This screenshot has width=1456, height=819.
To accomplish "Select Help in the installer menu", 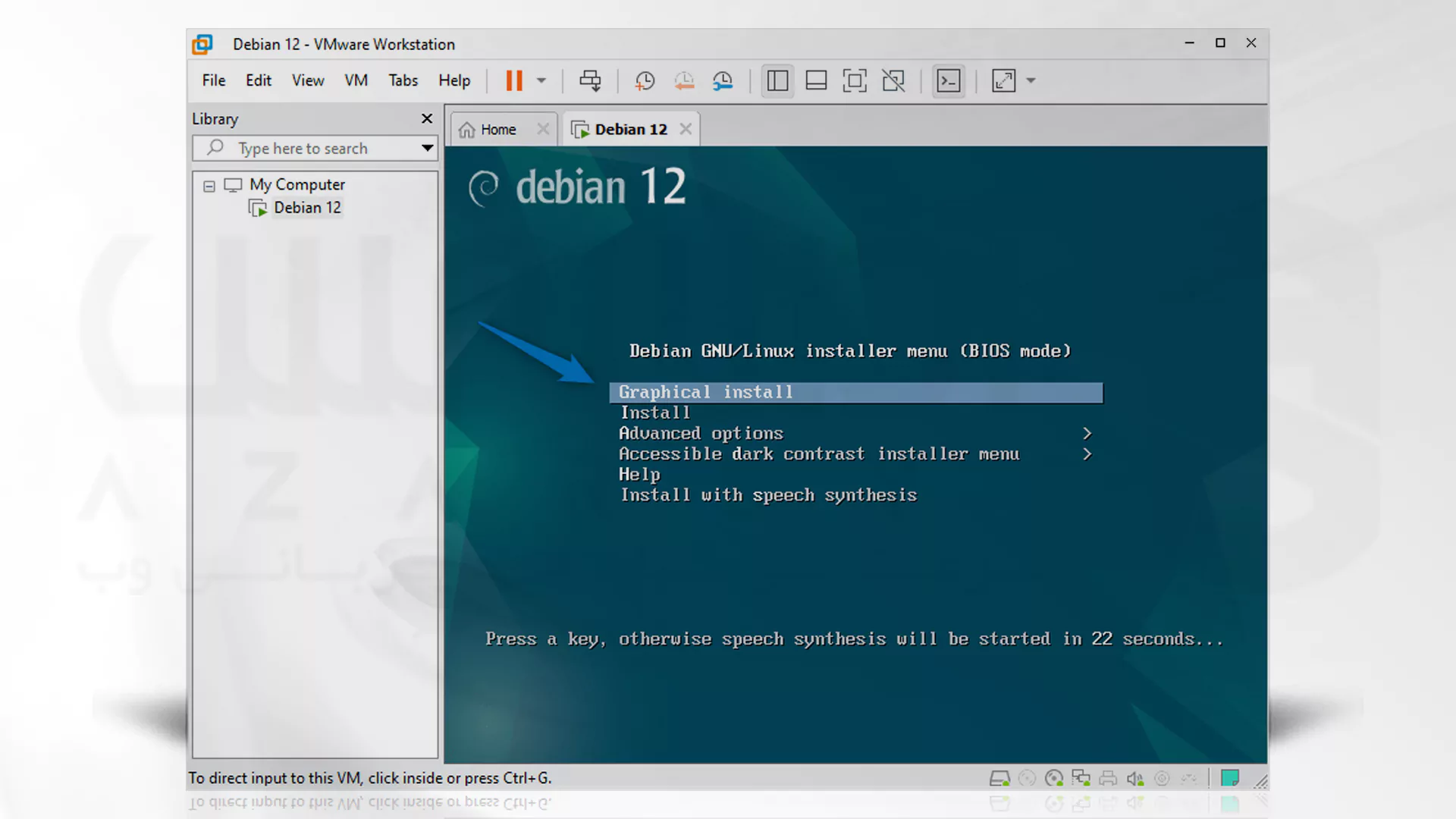I will (639, 475).
